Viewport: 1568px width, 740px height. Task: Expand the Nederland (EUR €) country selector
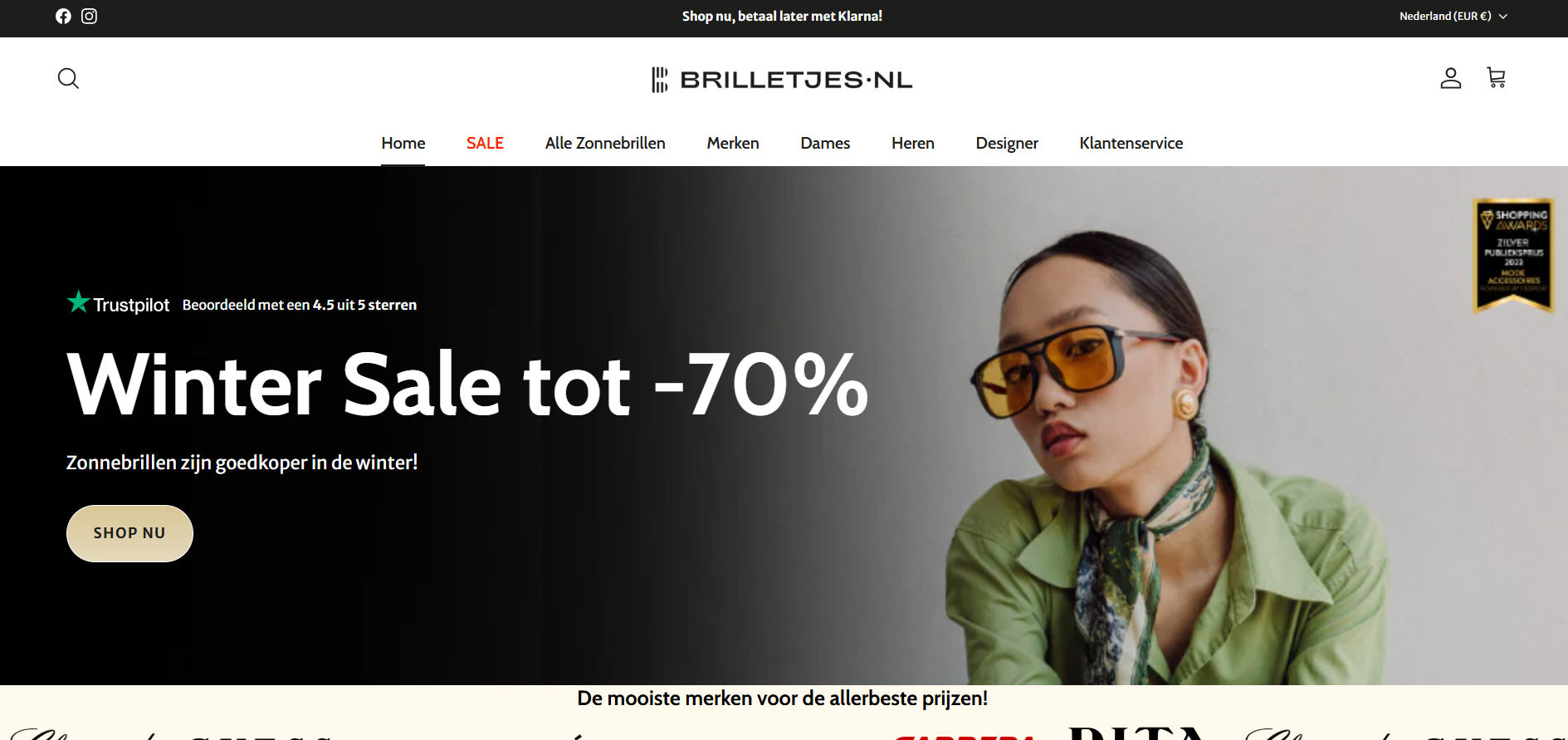tap(1453, 16)
